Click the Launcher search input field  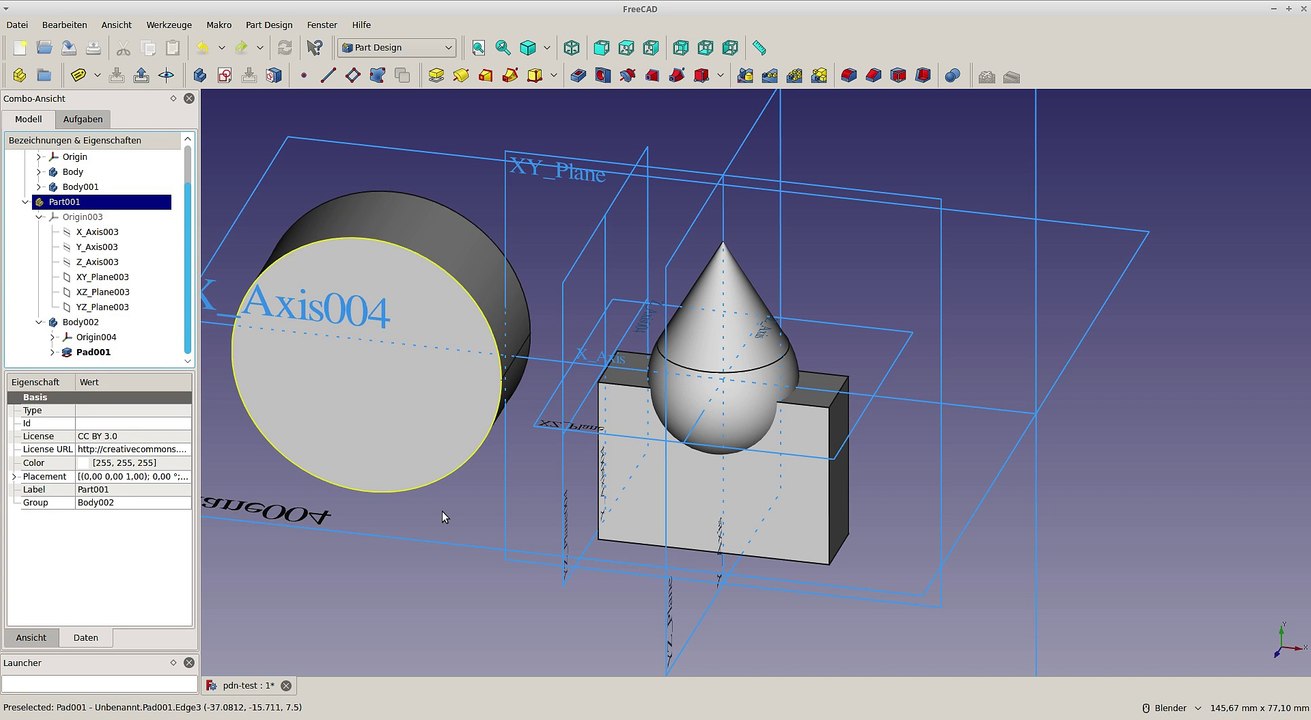coord(99,684)
